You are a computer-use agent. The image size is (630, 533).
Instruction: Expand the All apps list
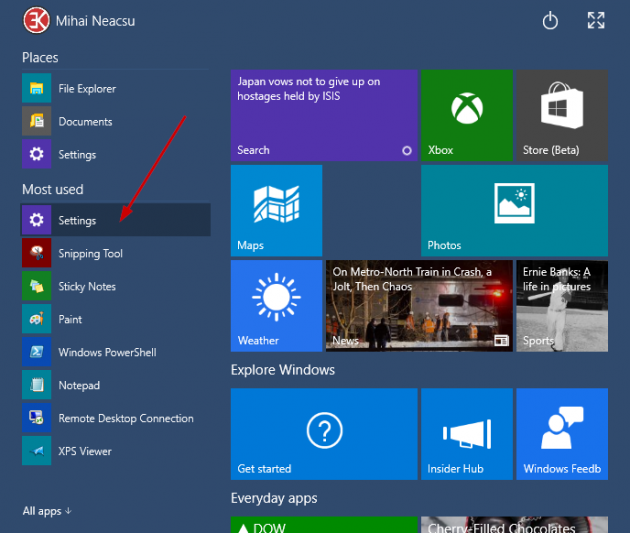(x=47, y=511)
